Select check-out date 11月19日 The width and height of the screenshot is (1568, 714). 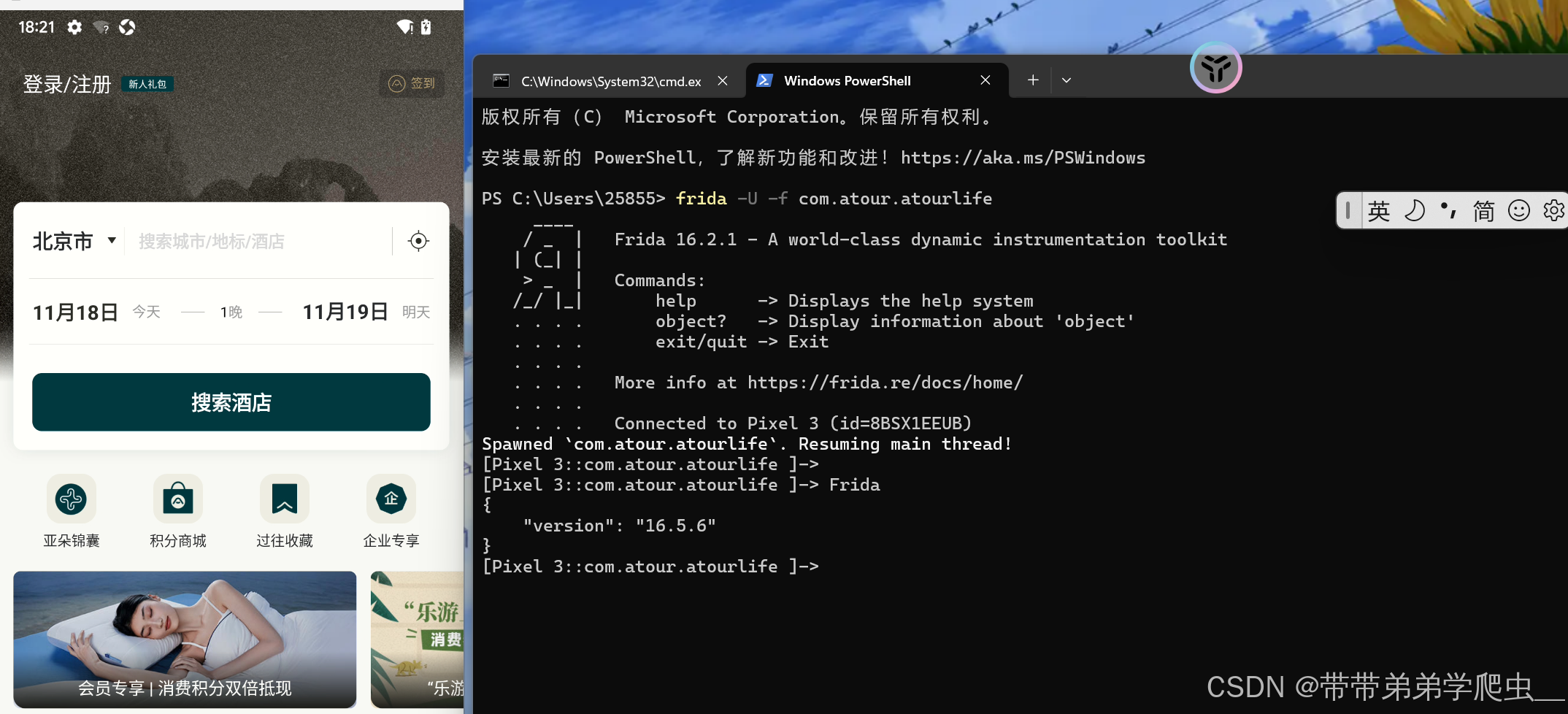(345, 312)
